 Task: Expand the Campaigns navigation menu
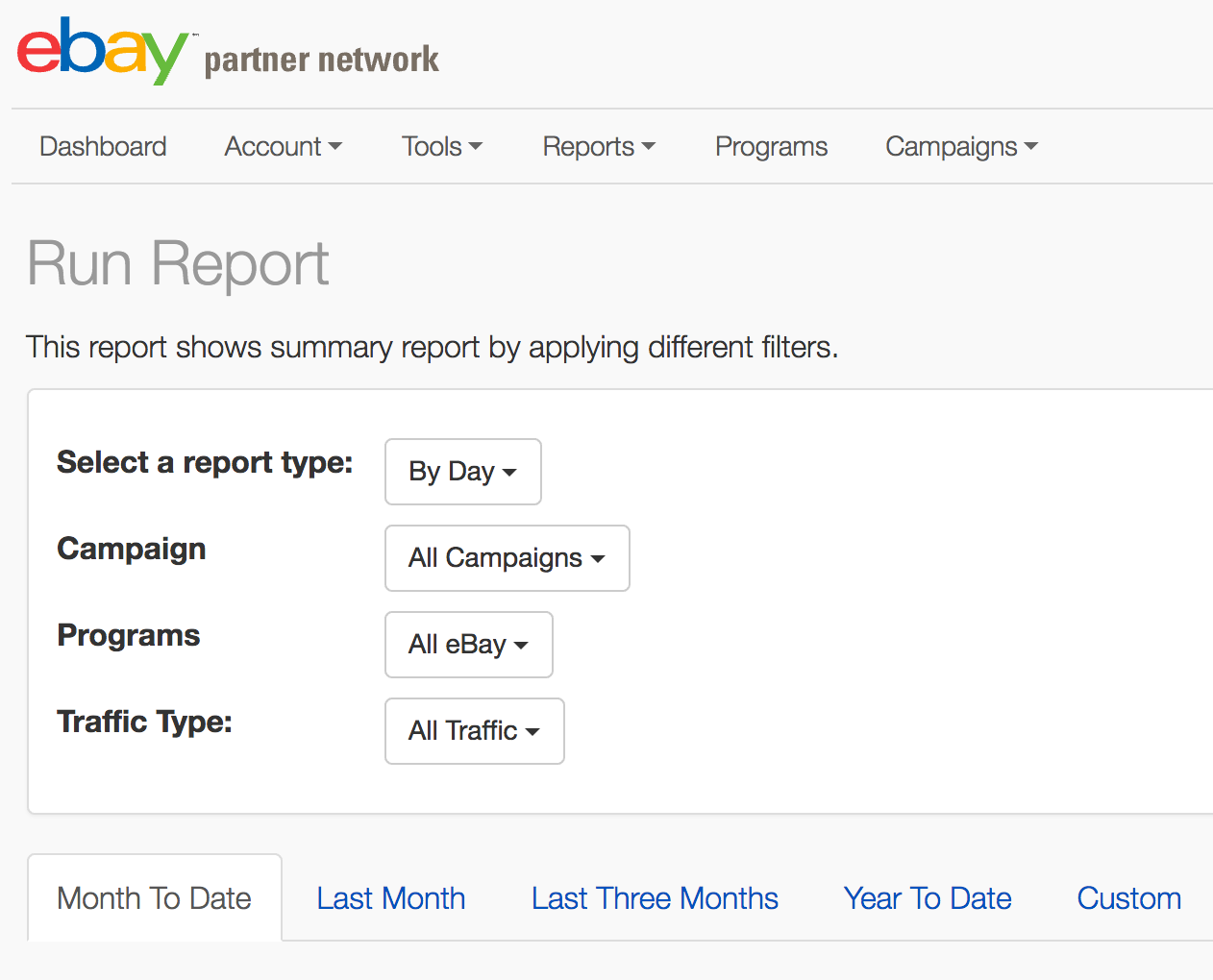coord(962,146)
